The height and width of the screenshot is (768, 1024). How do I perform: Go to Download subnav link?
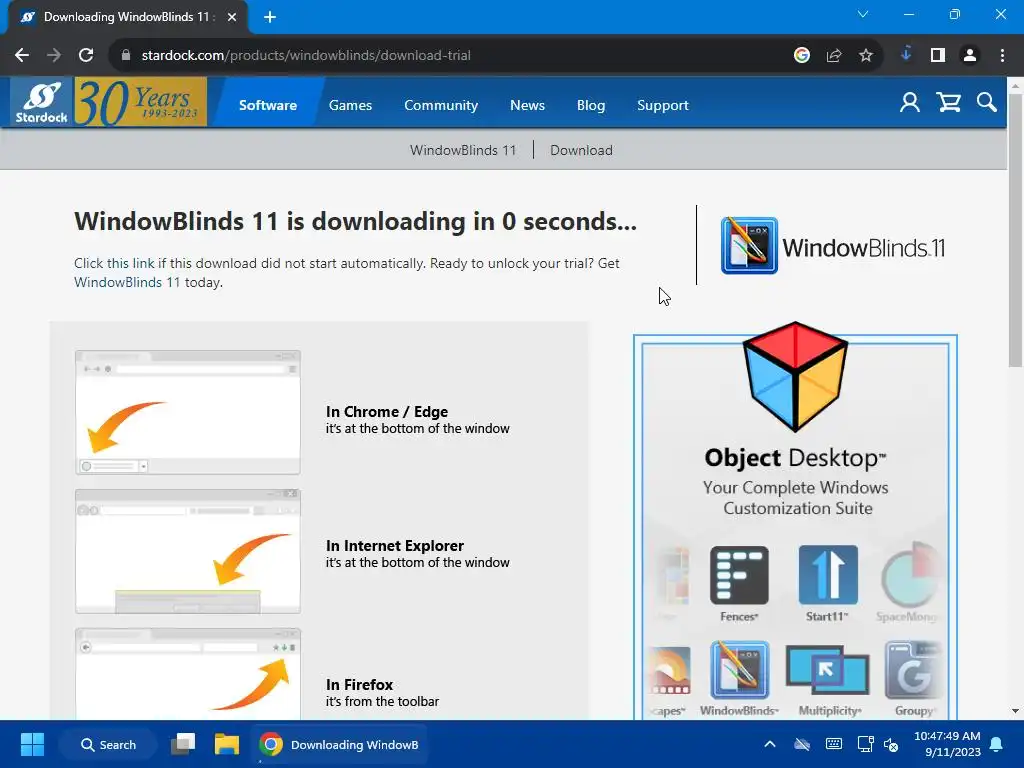coord(581,150)
